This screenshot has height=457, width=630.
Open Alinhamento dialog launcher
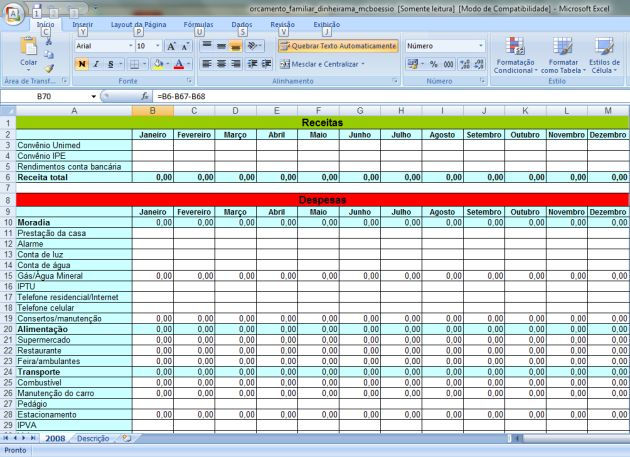tap(395, 81)
